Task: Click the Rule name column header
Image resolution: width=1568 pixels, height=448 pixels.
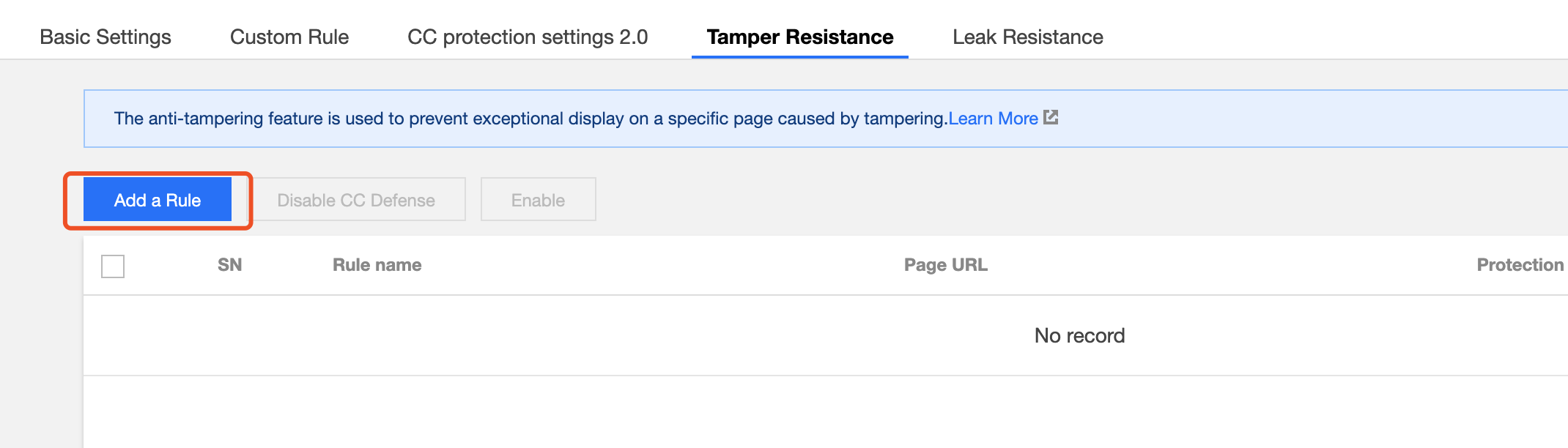Action: pyautogui.click(x=377, y=265)
